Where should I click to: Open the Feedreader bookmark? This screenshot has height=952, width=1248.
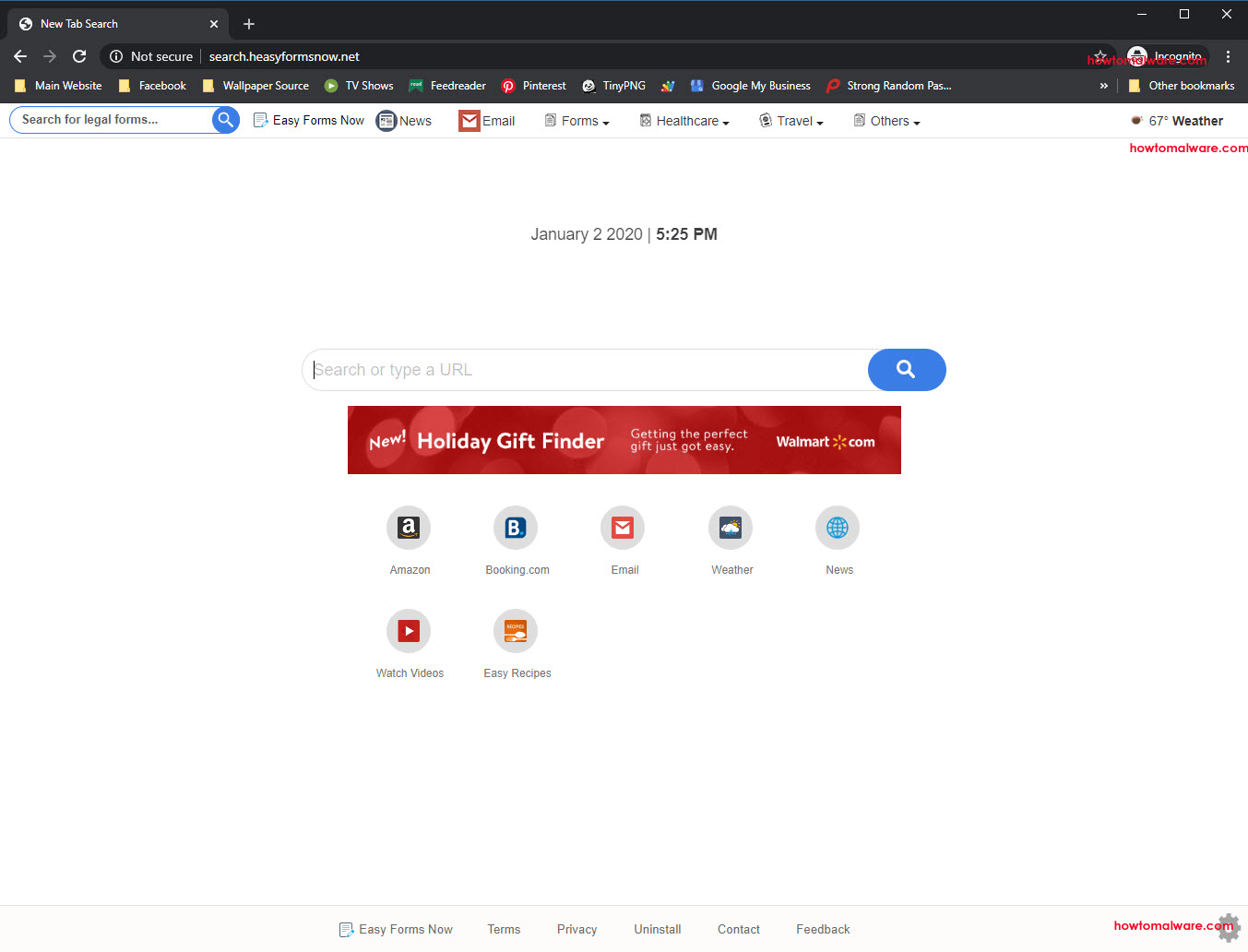[447, 86]
